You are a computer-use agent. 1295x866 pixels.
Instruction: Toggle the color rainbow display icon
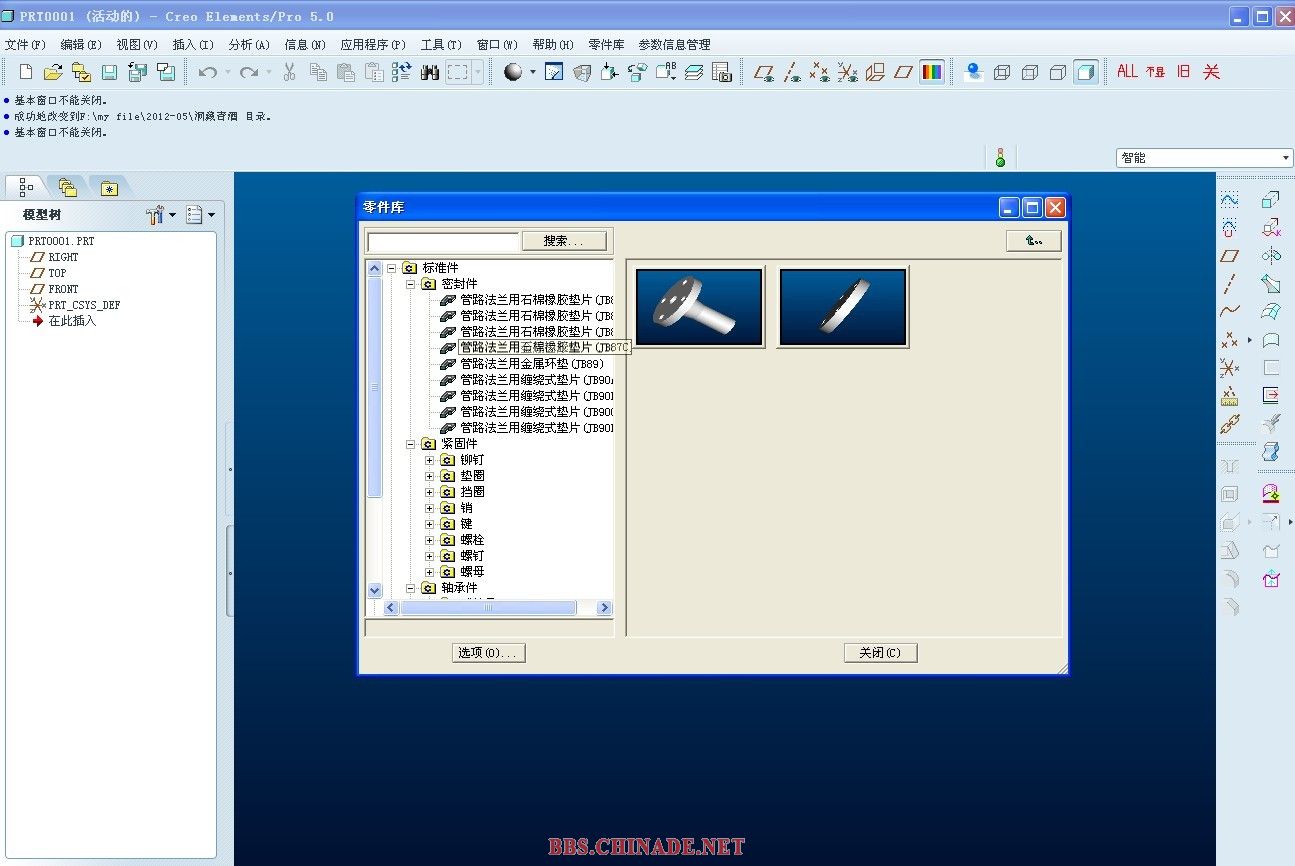pyautogui.click(x=932, y=72)
